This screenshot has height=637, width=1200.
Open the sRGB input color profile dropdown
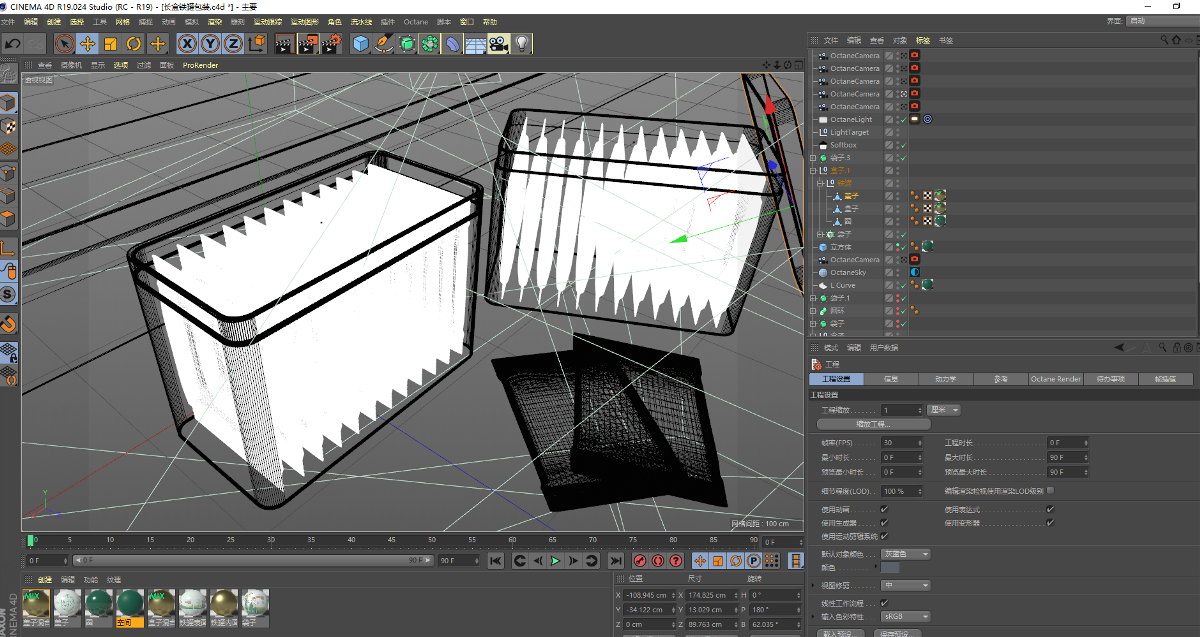pyautogui.click(x=906, y=617)
